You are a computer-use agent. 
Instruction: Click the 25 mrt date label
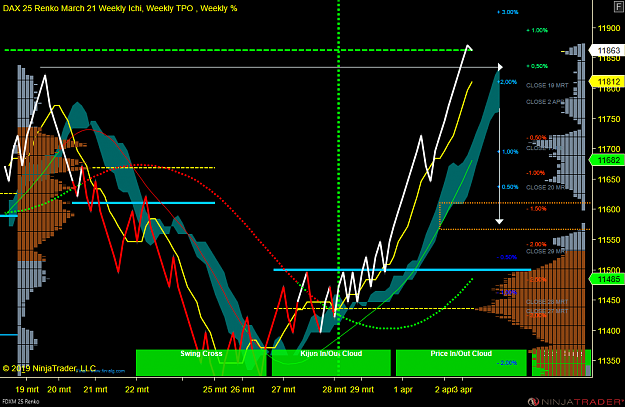pos(214,389)
